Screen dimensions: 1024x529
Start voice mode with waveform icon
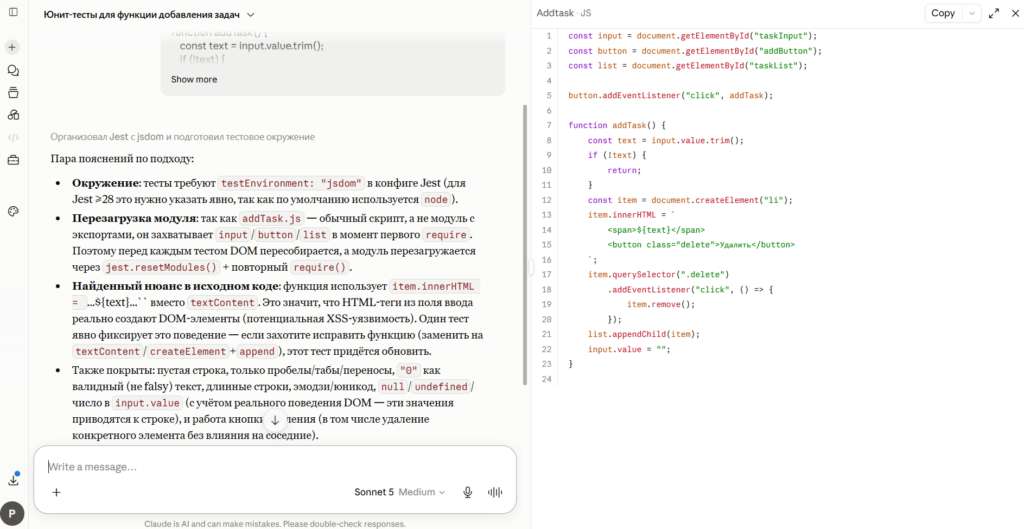click(x=495, y=492)
